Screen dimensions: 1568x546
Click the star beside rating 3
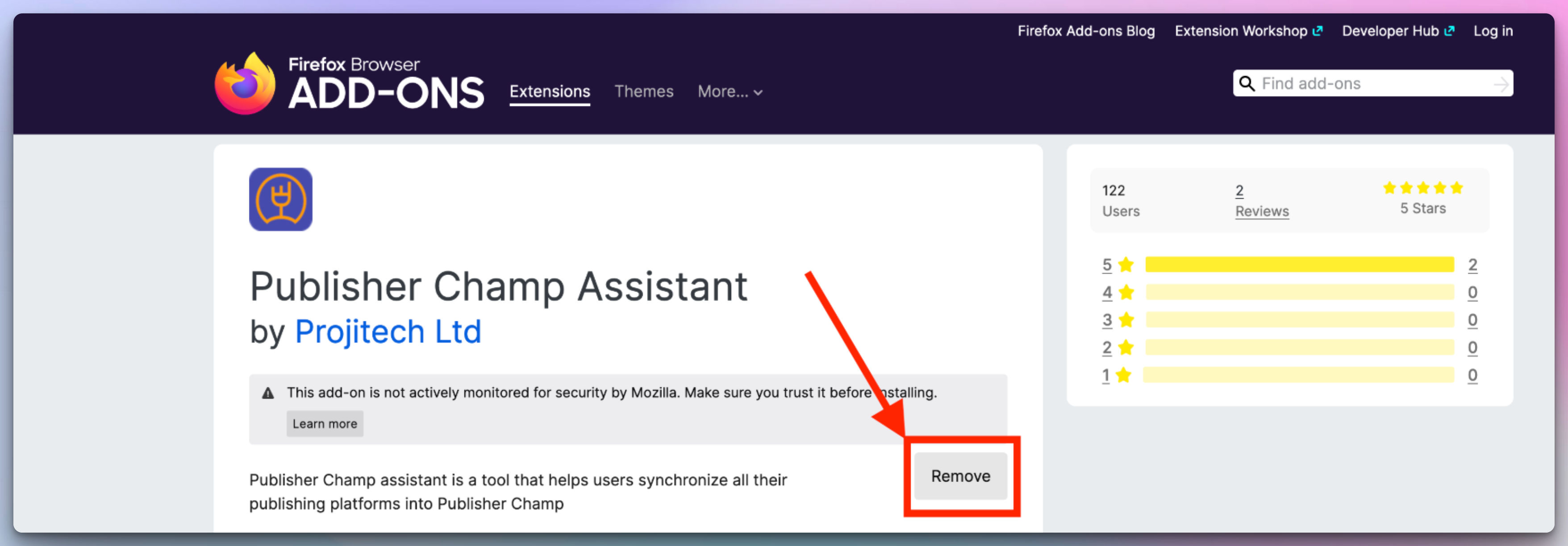coord(1126,320)
